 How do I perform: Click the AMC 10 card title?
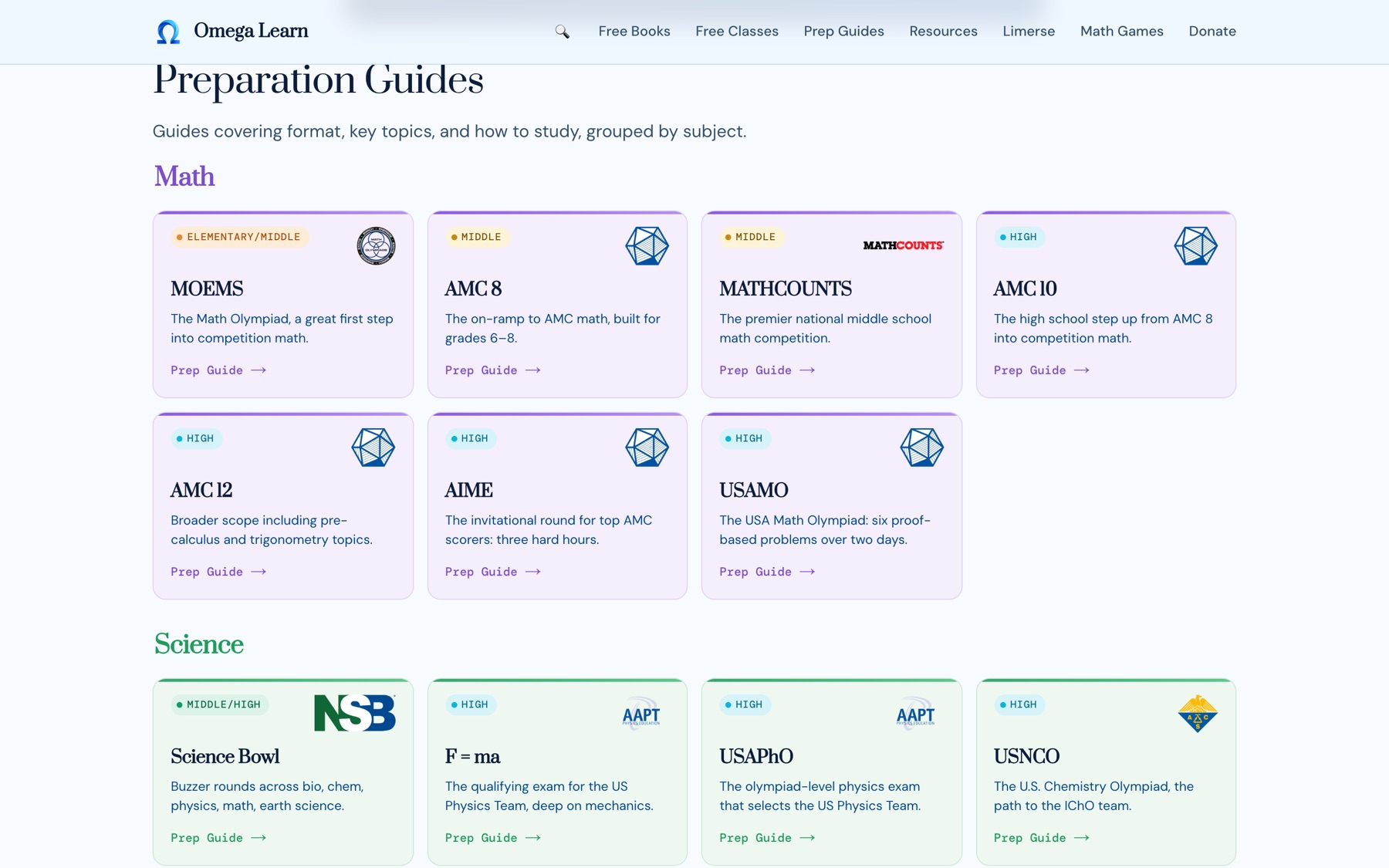point(1025,289)
